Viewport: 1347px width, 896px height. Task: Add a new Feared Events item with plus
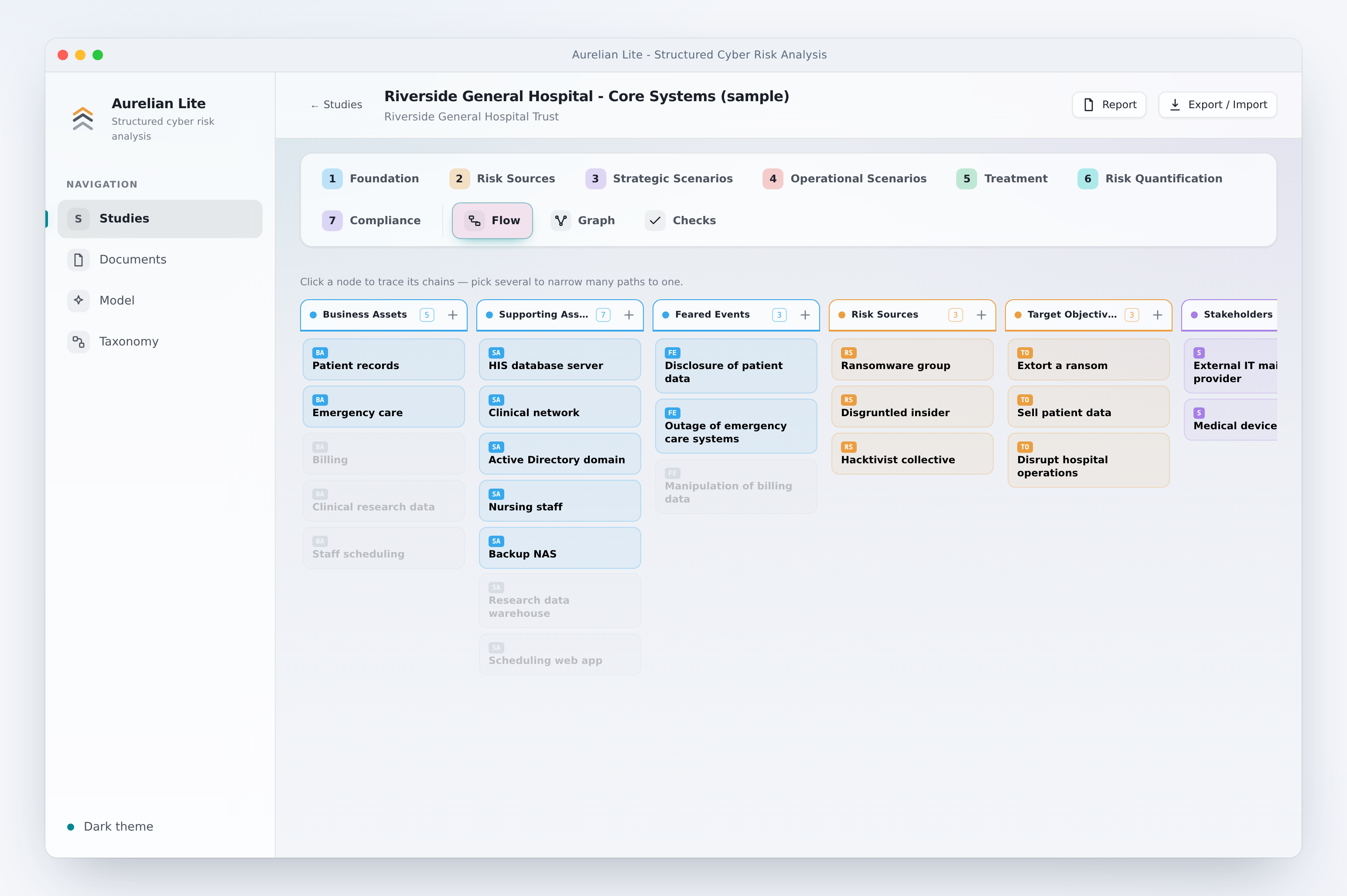pyautogui.click(x=805, y=315)
